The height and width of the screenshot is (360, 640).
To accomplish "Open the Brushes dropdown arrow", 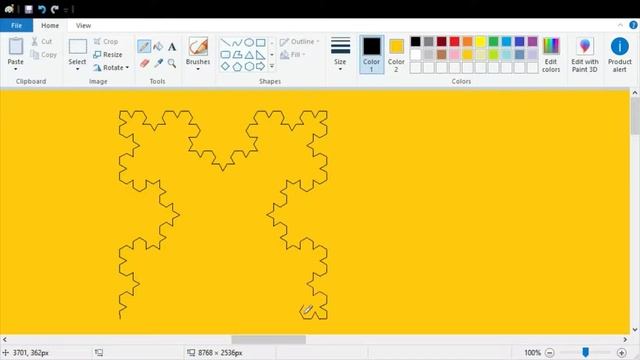I will (x=198, y=69).
